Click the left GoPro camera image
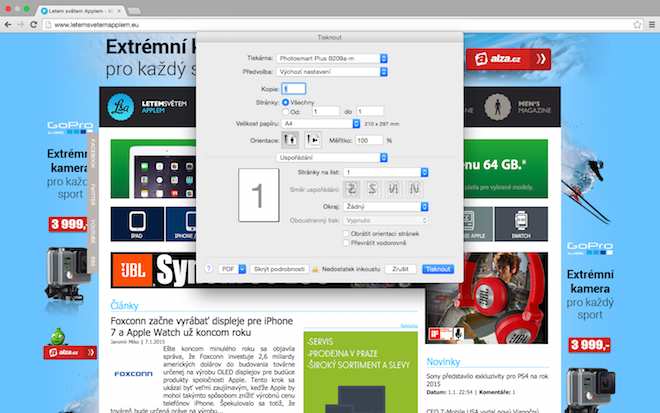The width and height of the screenshot is (660, 413). tap(67, 274)
